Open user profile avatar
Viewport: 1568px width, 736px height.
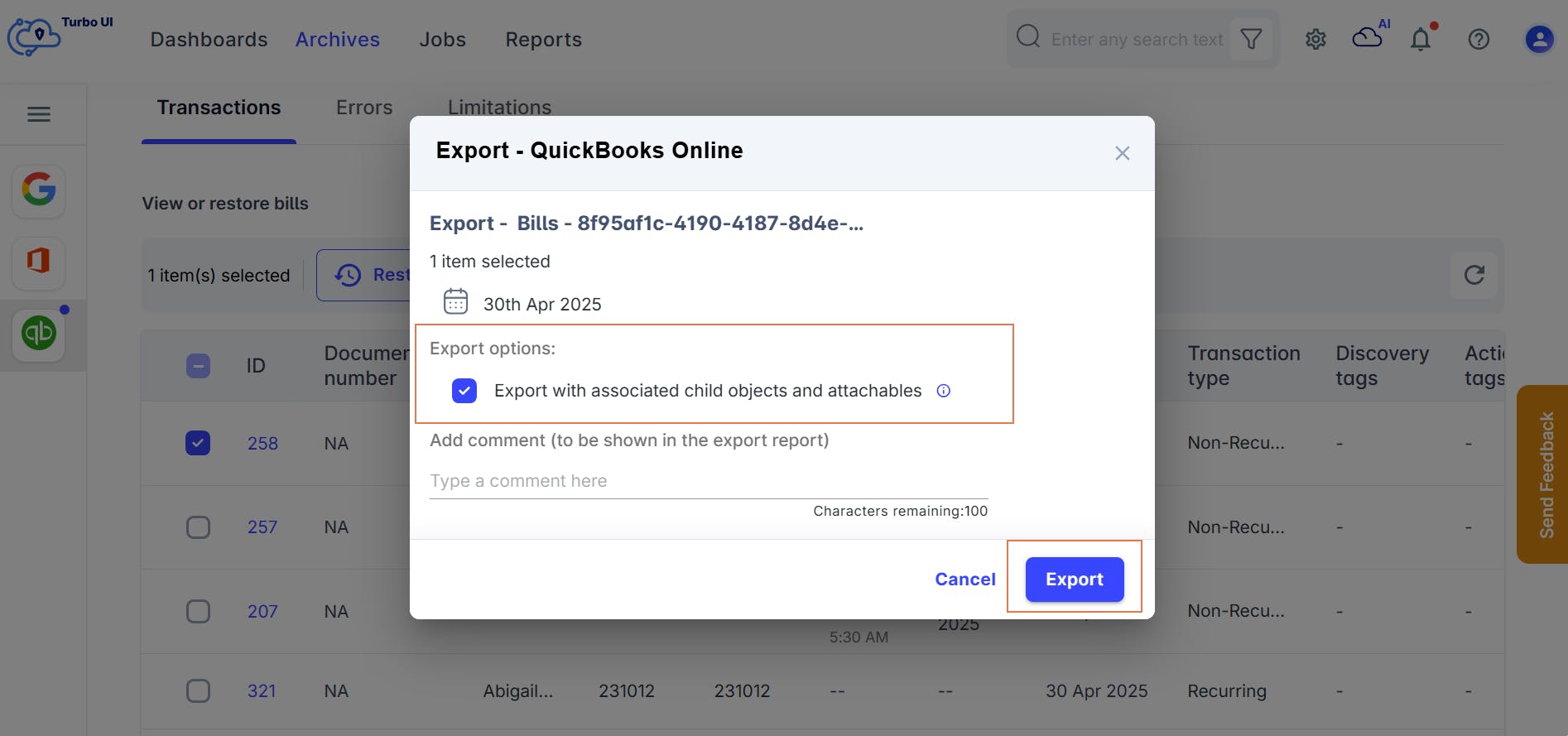click(1539, 39)
